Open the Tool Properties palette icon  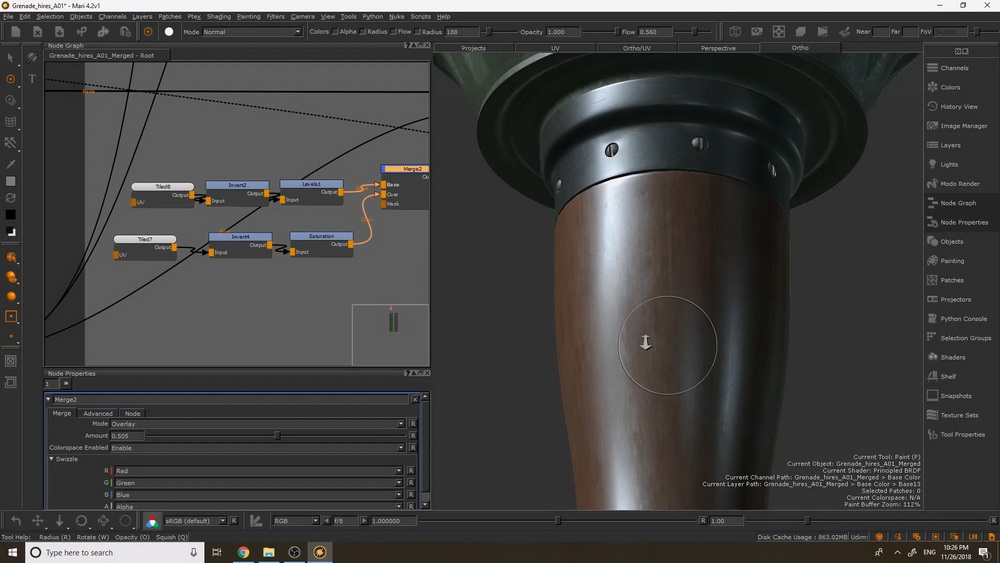932,434
